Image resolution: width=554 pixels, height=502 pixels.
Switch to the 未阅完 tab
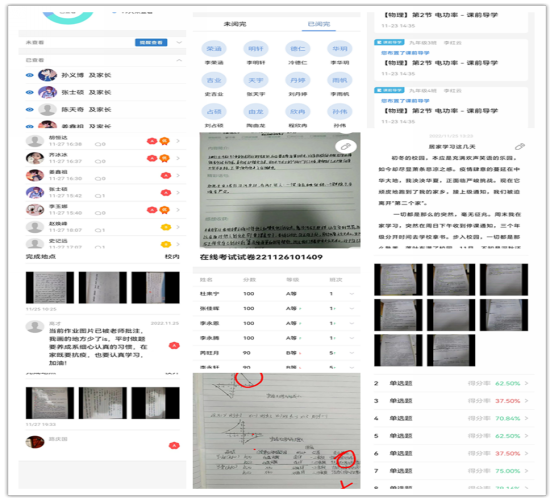coord(235,24)
